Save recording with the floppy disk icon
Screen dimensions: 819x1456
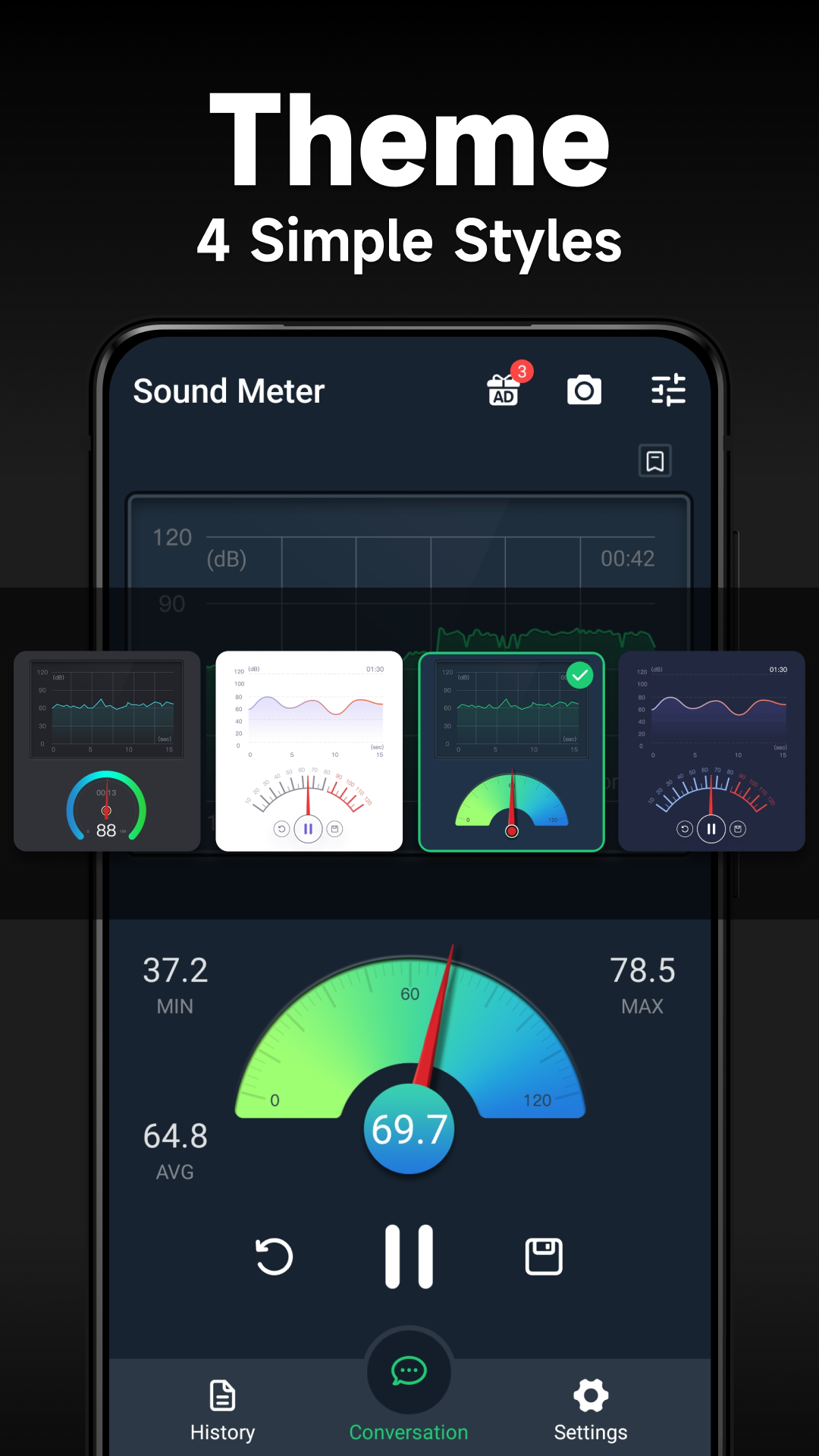pos(544,1257)
